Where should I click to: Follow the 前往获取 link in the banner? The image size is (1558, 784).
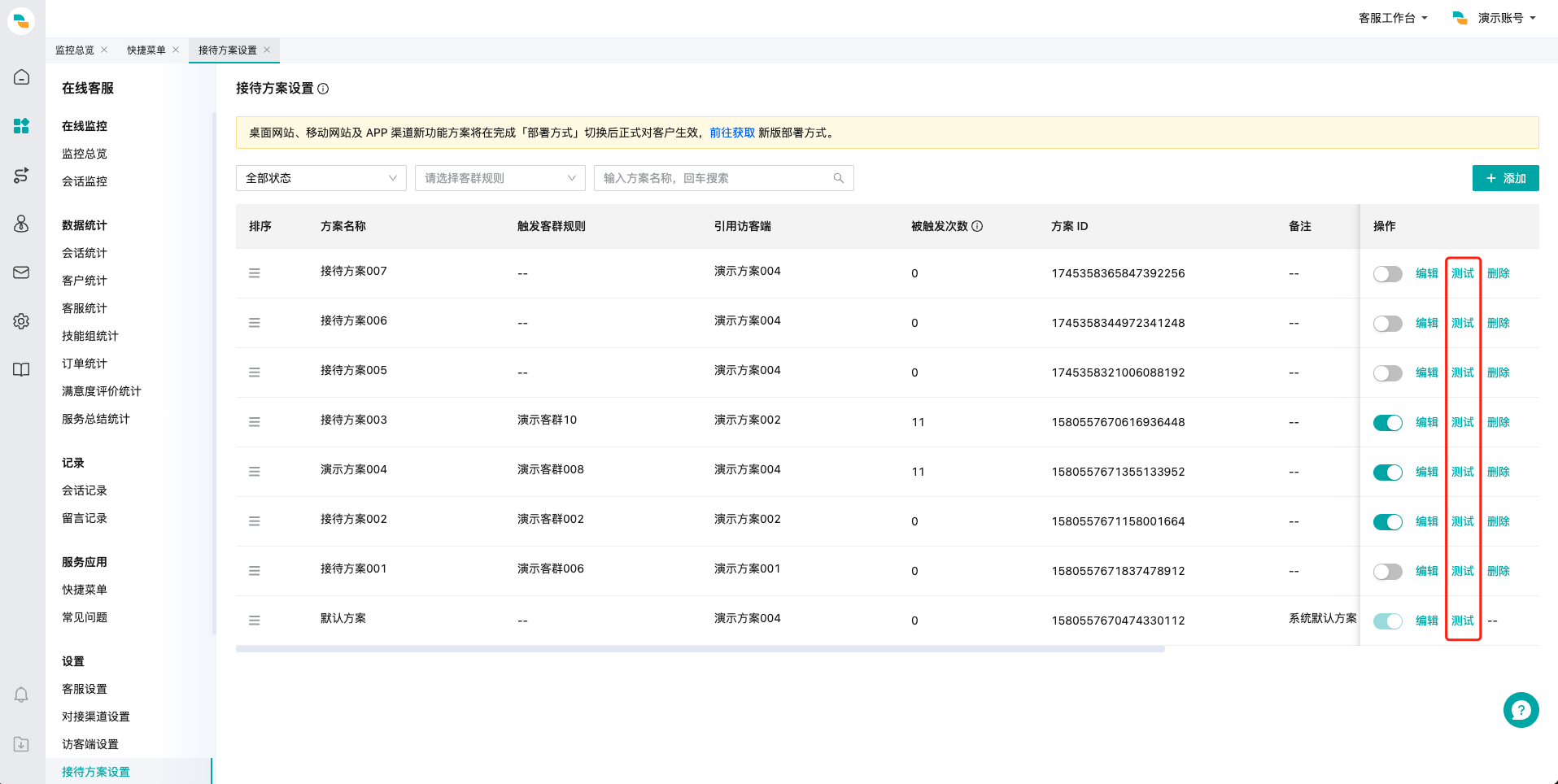tap(732, 133)
